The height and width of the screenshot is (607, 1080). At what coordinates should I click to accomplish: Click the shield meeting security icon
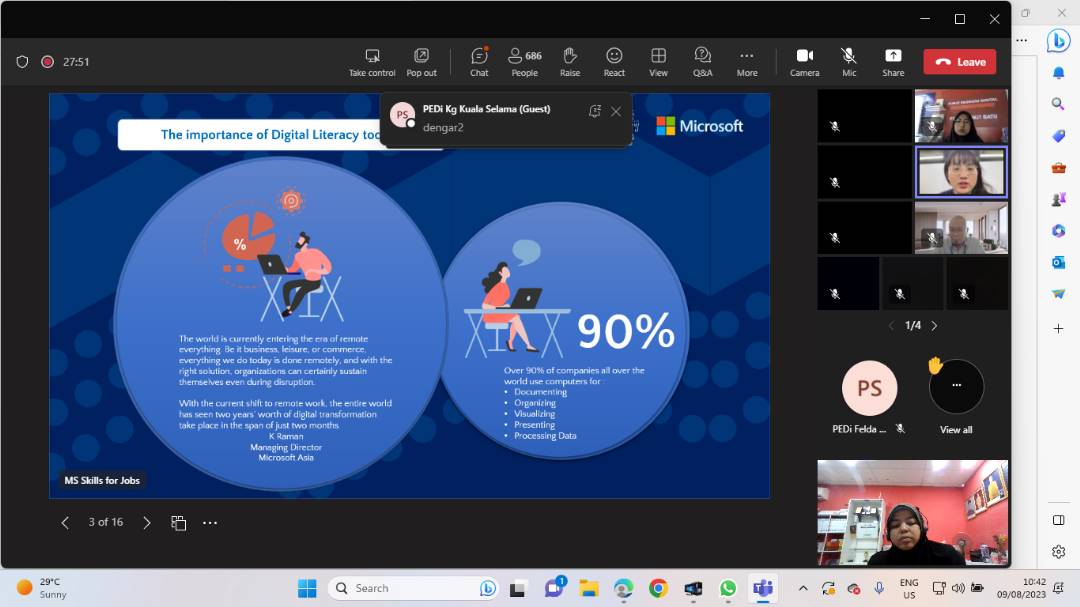[22, 62]
